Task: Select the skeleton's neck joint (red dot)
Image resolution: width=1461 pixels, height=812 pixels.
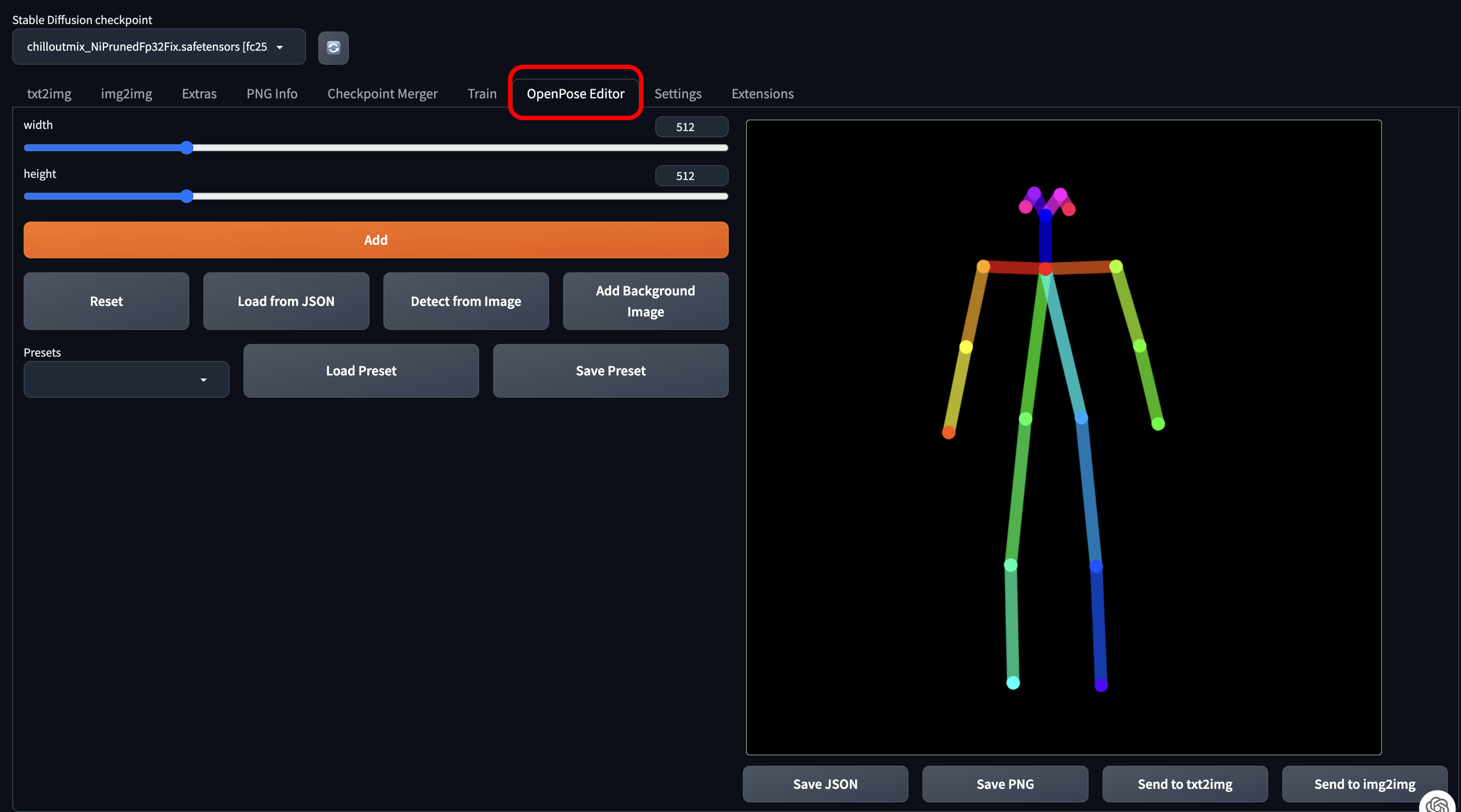Action: click(1045, 269)
